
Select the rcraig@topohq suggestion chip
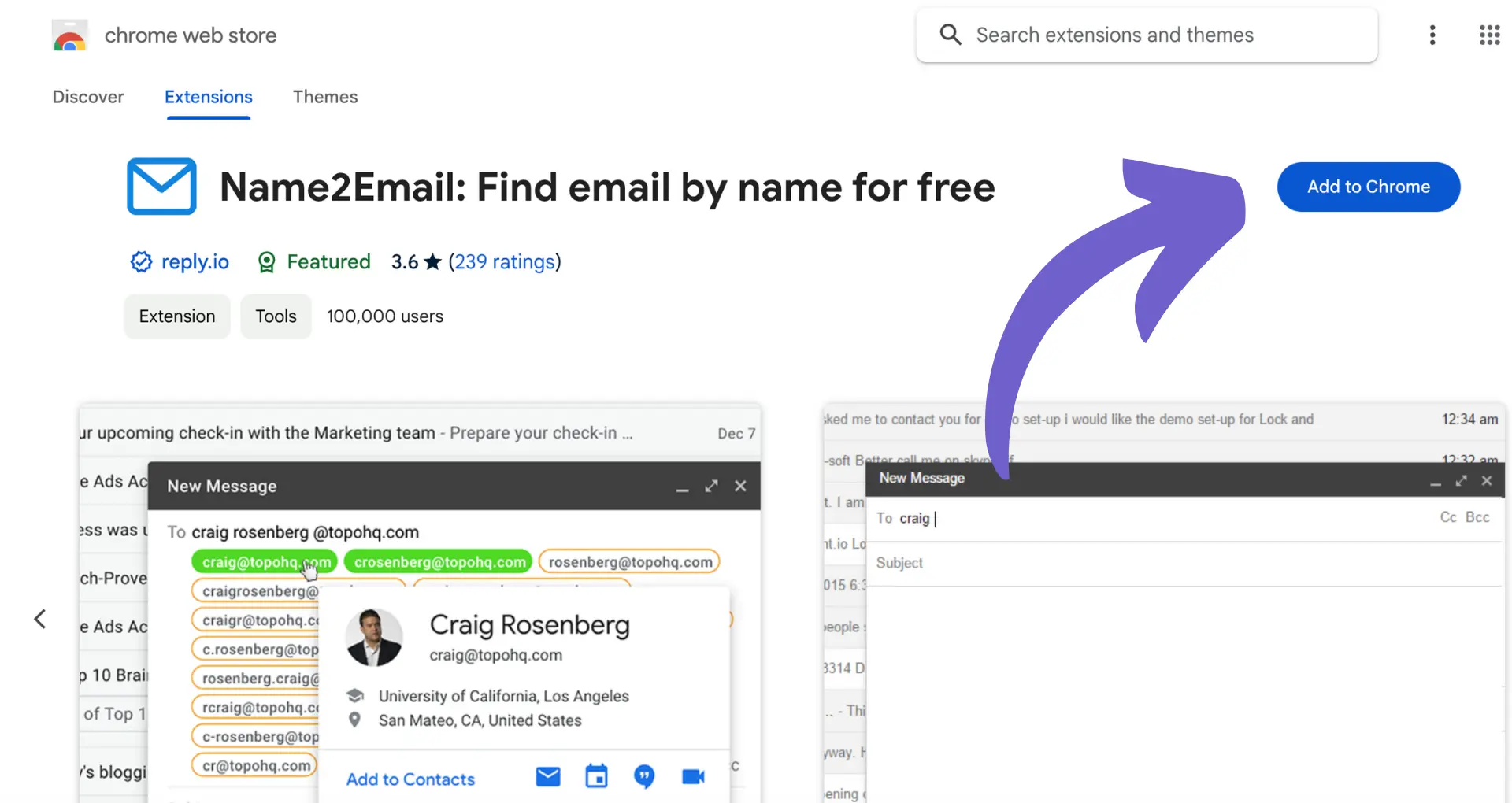tap(256, 708)
